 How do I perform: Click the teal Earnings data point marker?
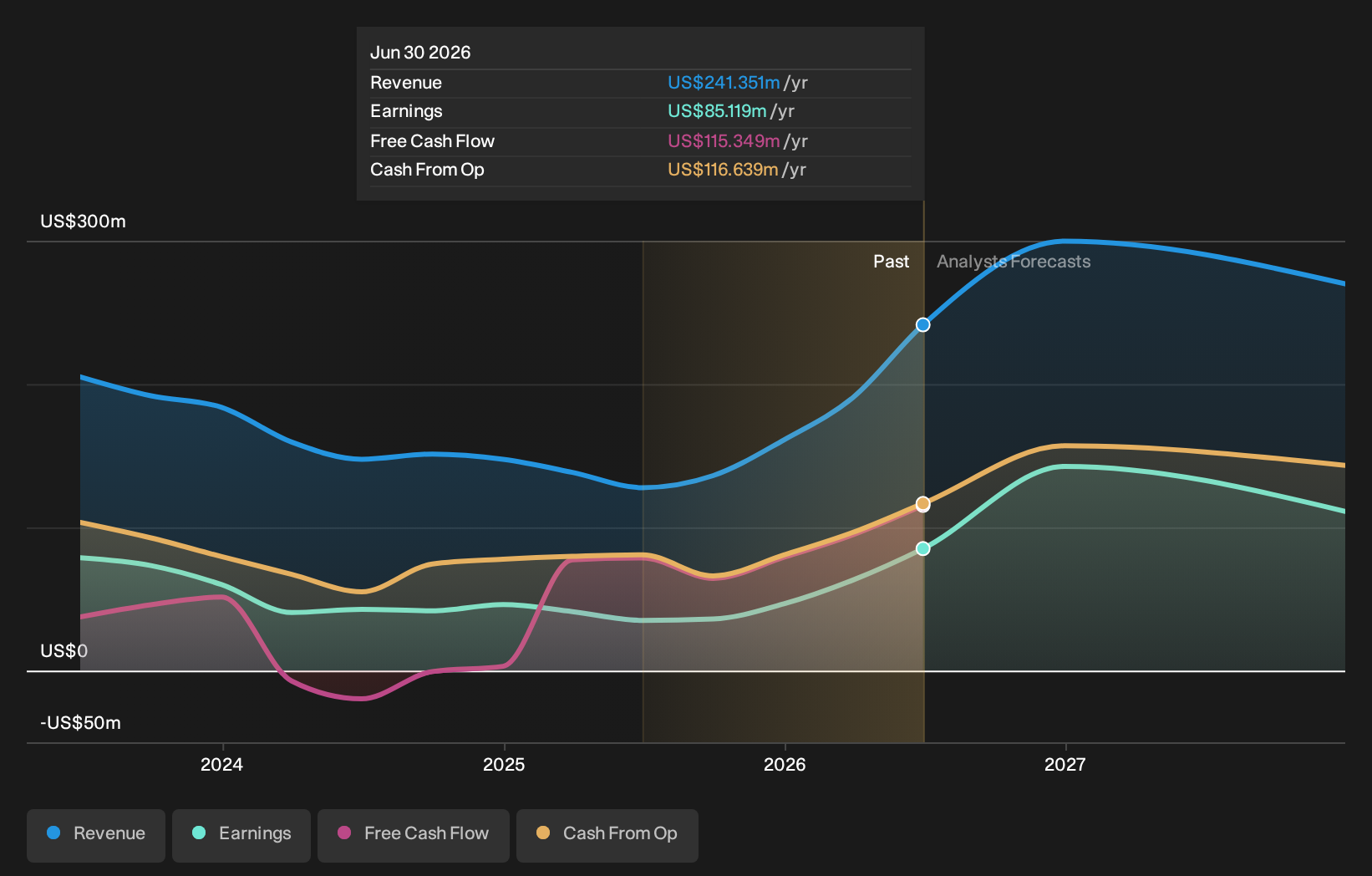pos(922,548)
